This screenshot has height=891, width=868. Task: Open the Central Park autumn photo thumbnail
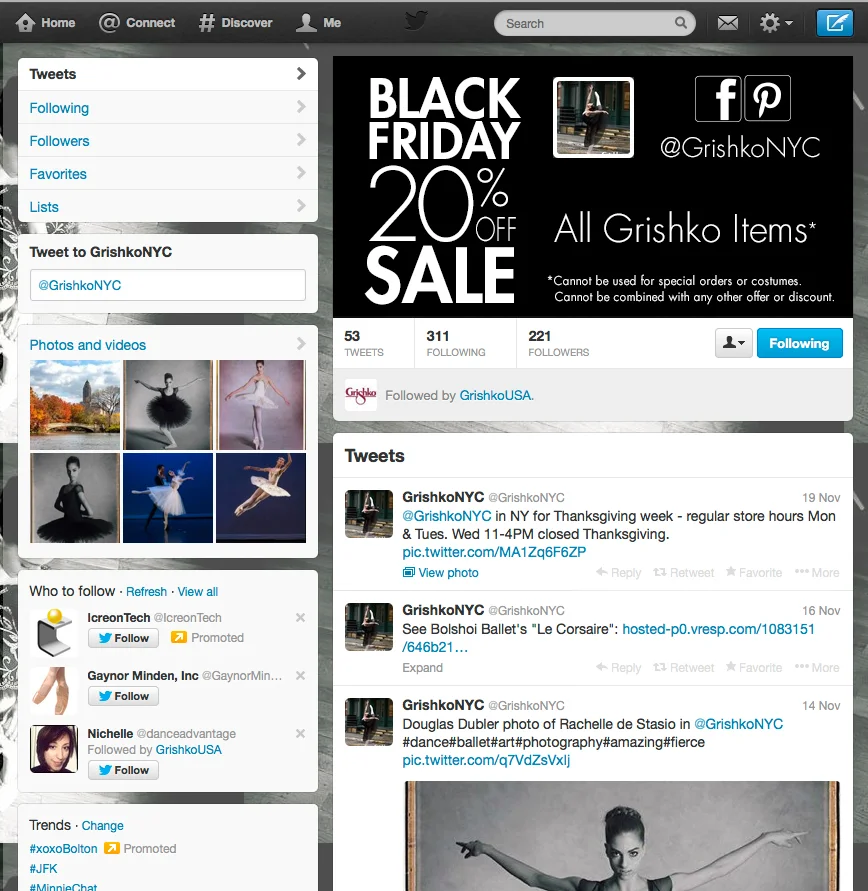click(x=75, y=405)
